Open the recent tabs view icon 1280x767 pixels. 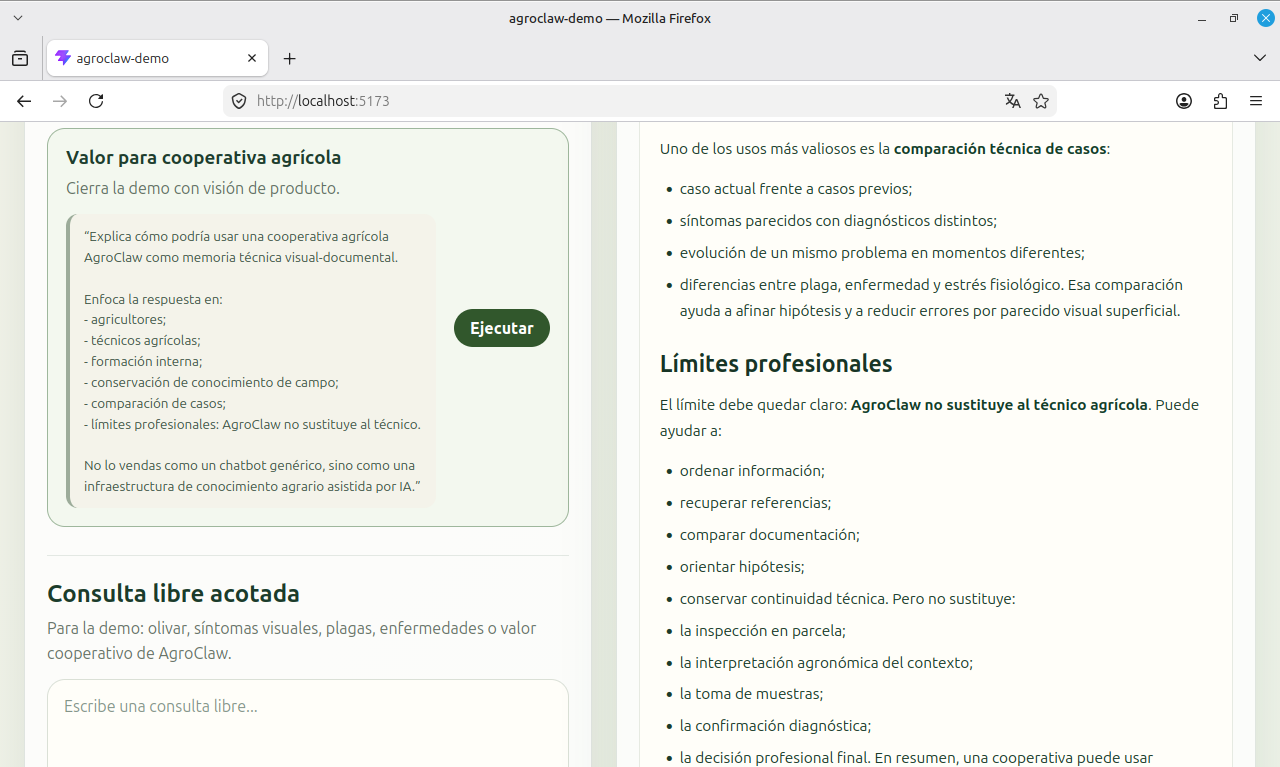coord(20,58)
